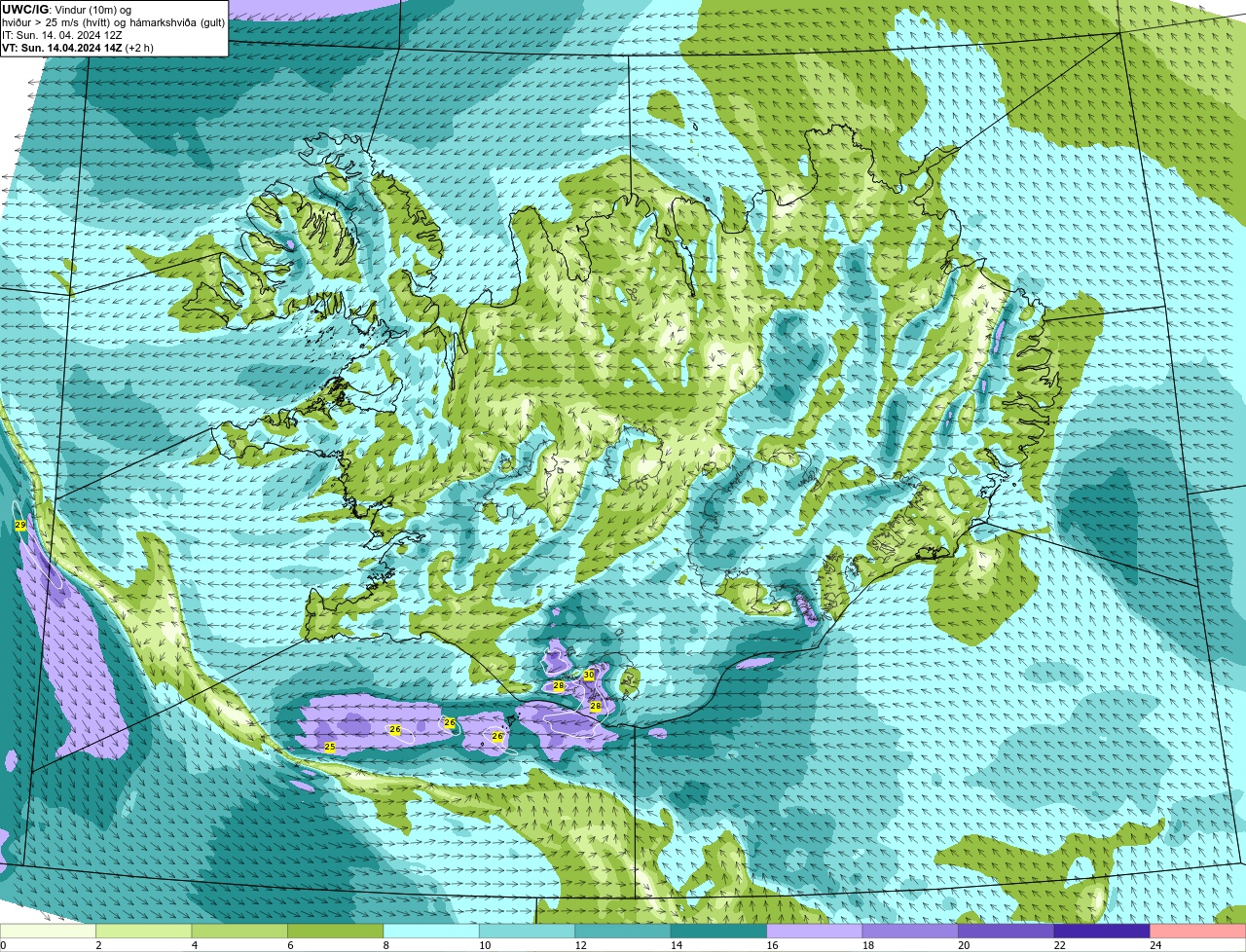Click the yellow gust label '25'
This screenshot has width=1246, height=952.
(x=330, y=747)
